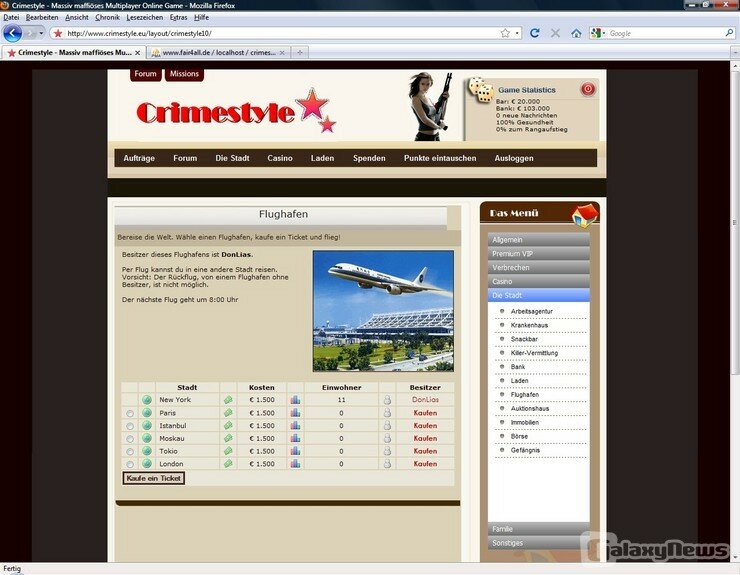Expand the Casino sidebar section

point(538,281)
